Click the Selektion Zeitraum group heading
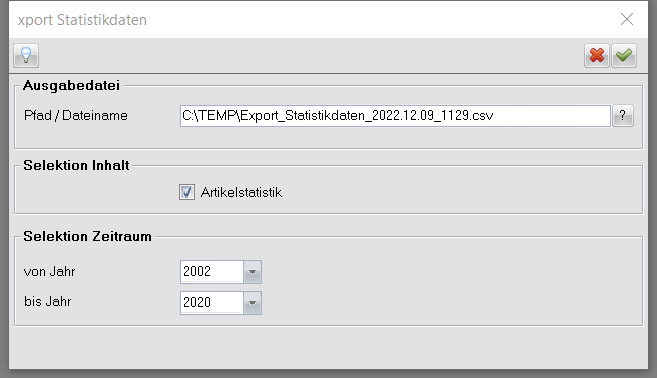 click(87, 236)
